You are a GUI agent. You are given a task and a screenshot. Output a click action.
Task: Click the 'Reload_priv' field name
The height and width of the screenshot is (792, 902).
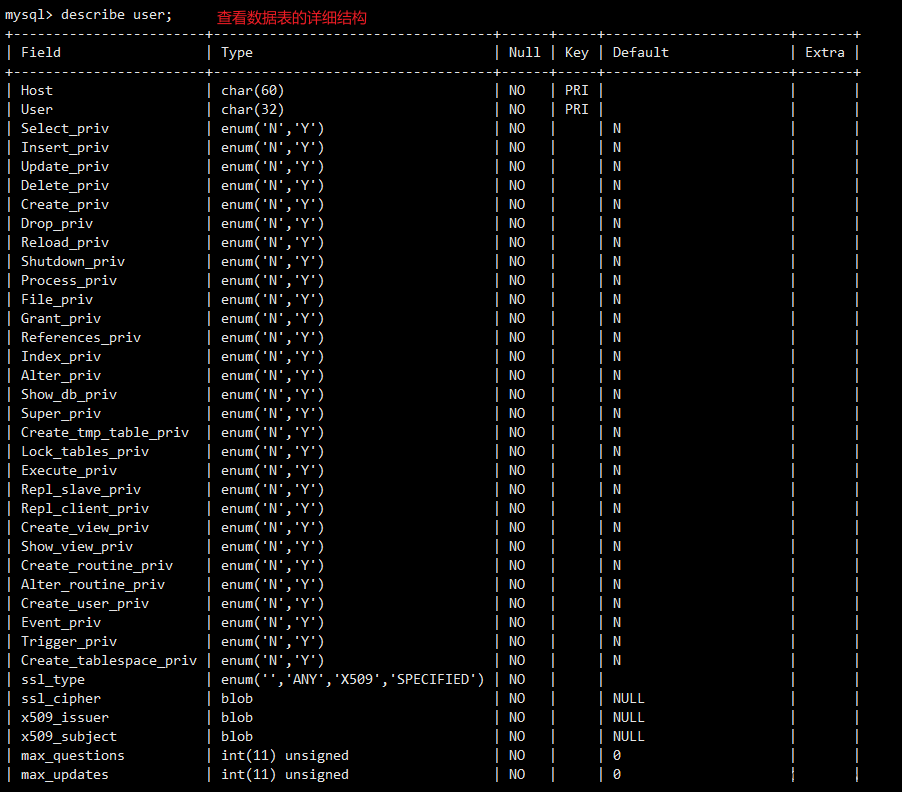point(65,242)
